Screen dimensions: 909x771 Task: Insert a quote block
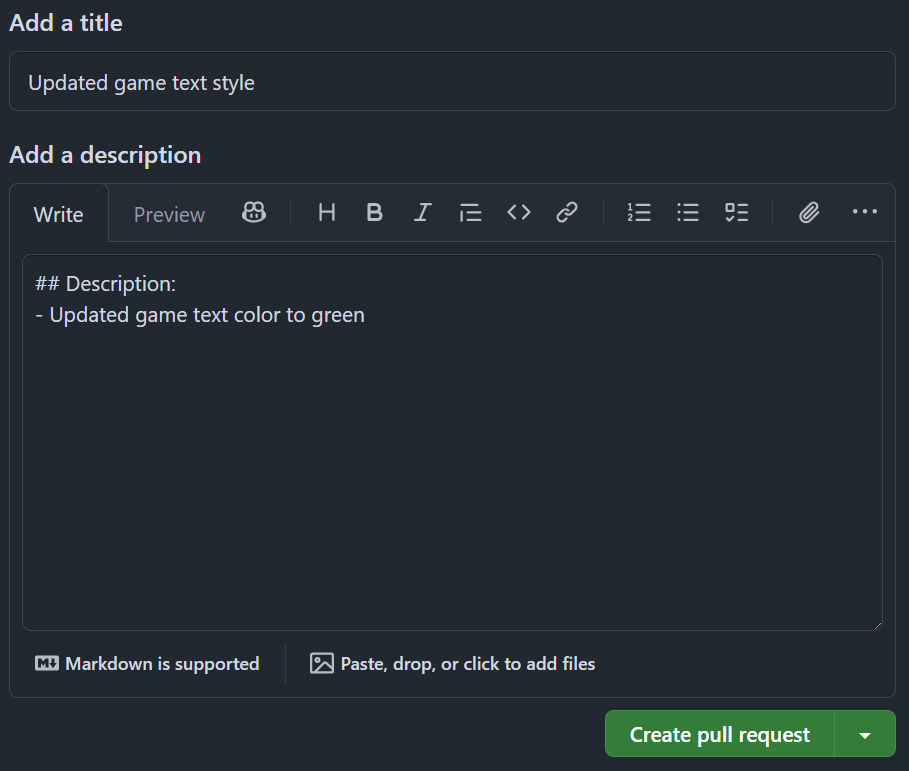(x=471, y=213)
